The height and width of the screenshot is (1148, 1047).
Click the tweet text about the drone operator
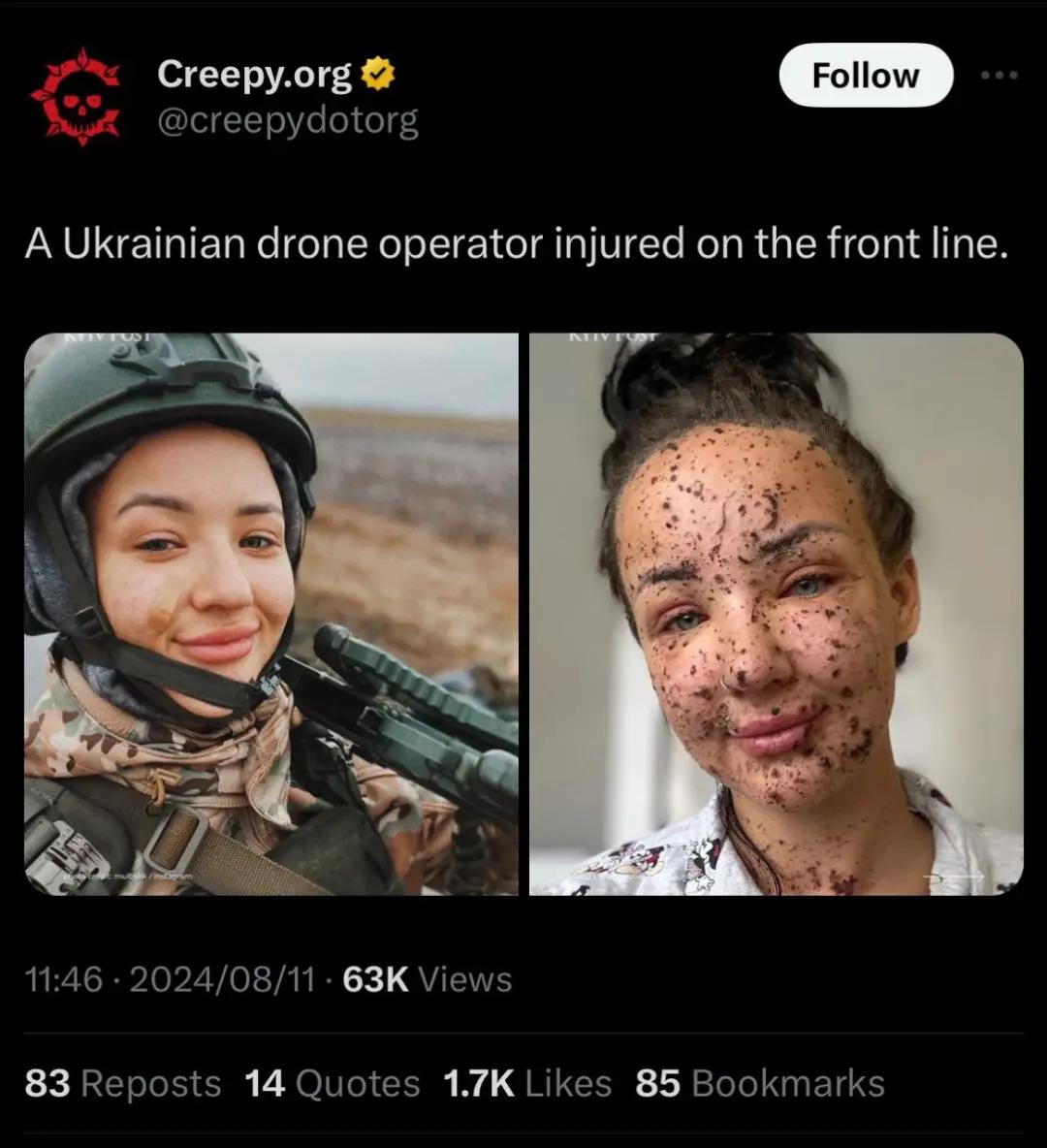click(x=517, y=243)
